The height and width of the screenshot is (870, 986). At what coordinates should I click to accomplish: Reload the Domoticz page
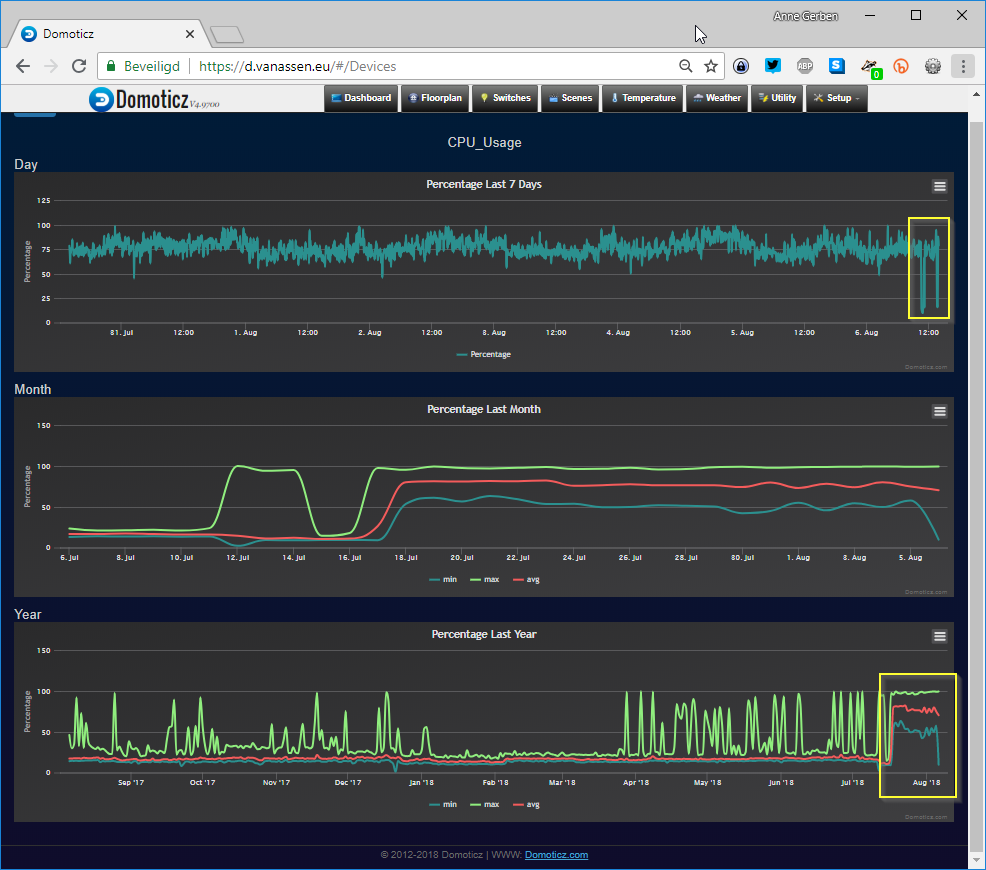(x=79, y=66)
